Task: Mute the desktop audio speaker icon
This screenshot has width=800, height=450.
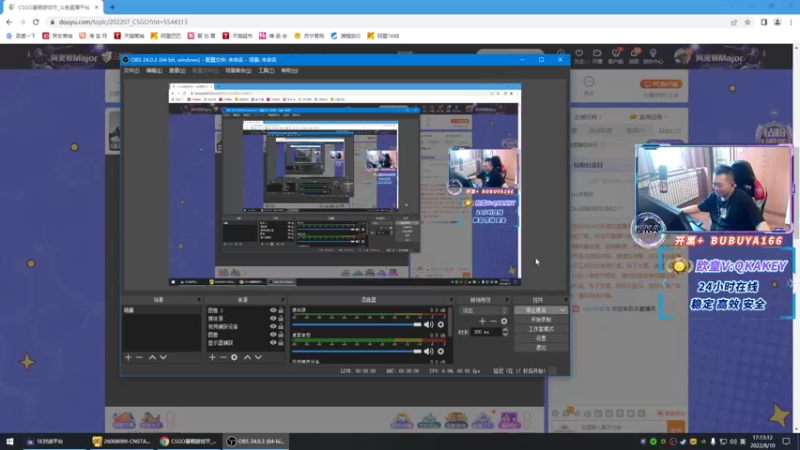Action: tap(429, 351)
